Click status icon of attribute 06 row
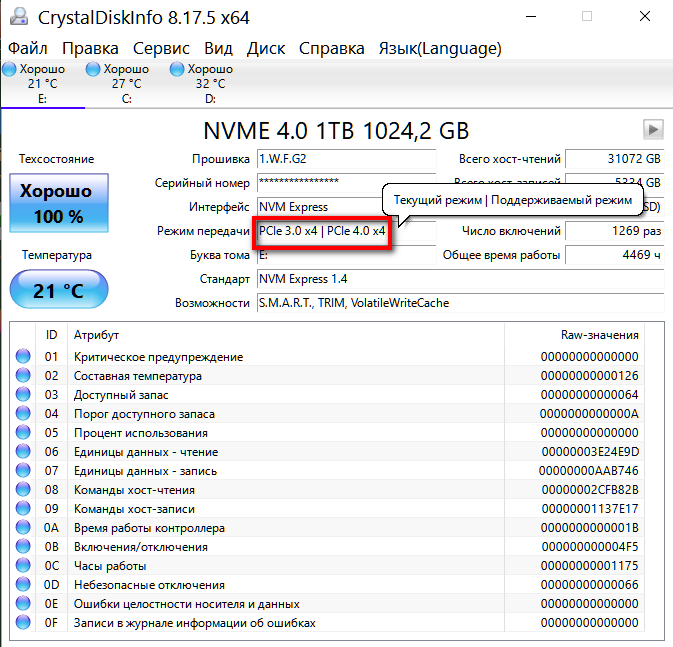Image resolution: width=673 pixels, height=647 pixels. click(x=23, y=451)
